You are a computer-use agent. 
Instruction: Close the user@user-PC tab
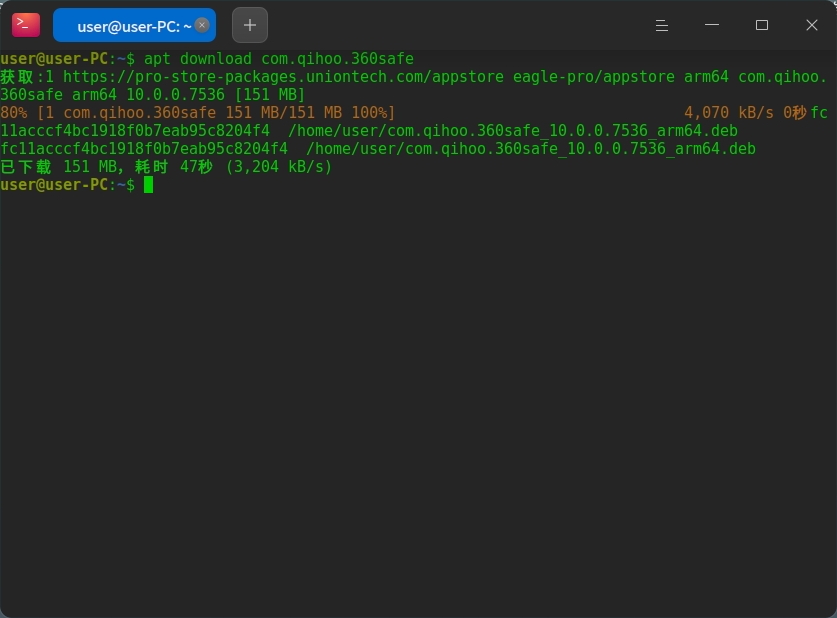202,25
